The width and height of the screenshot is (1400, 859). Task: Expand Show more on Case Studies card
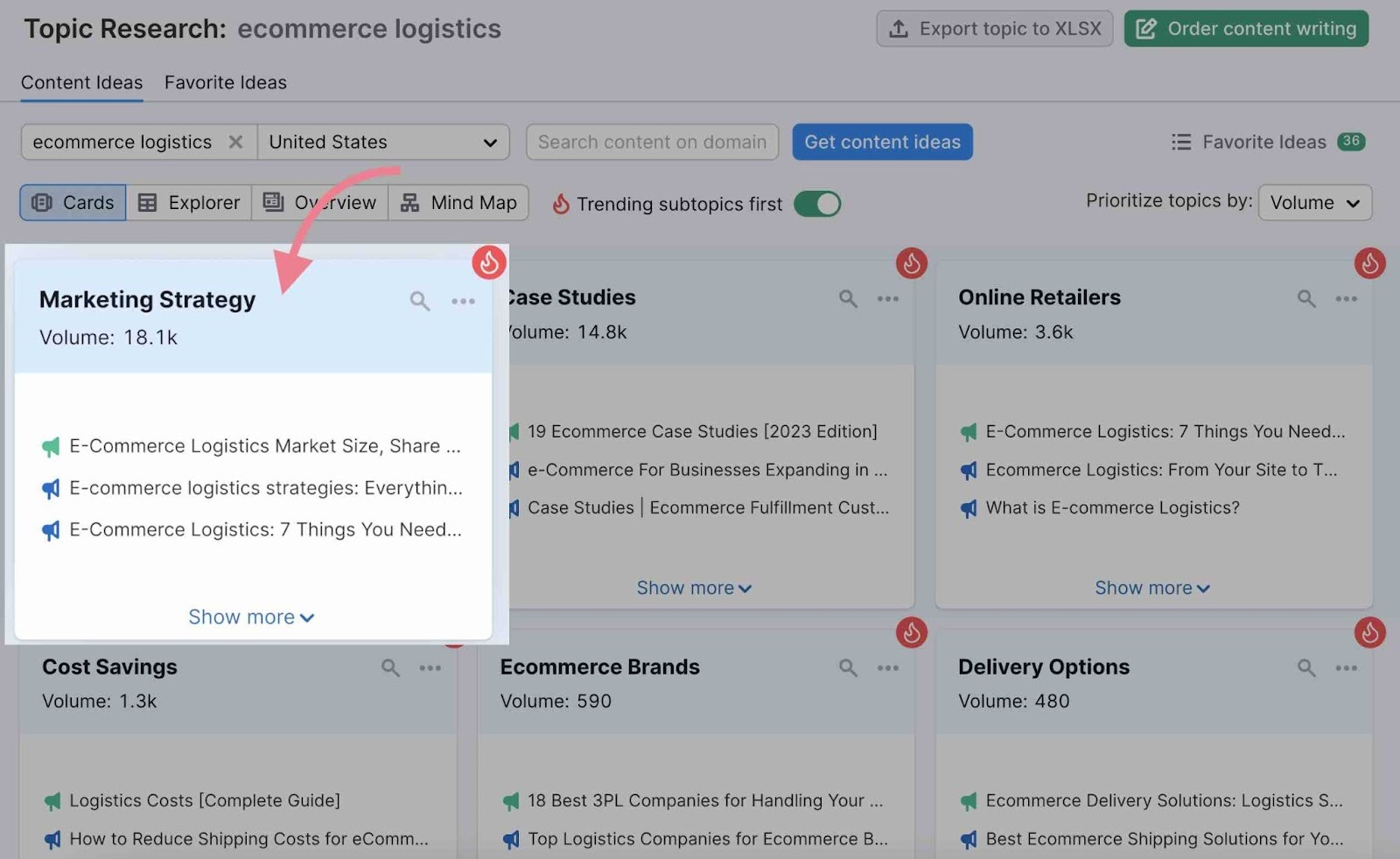point(694,587)
